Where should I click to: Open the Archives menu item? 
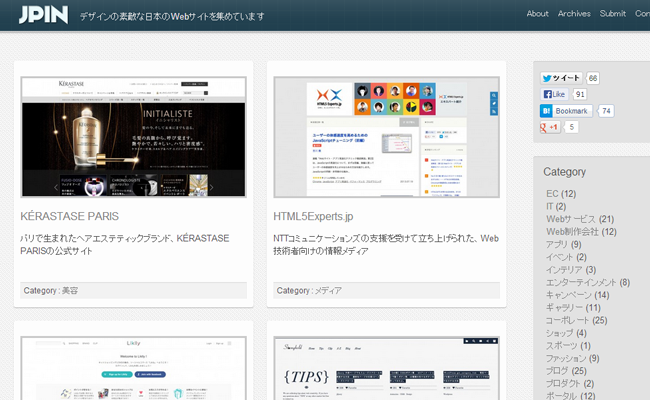[574, 14]
